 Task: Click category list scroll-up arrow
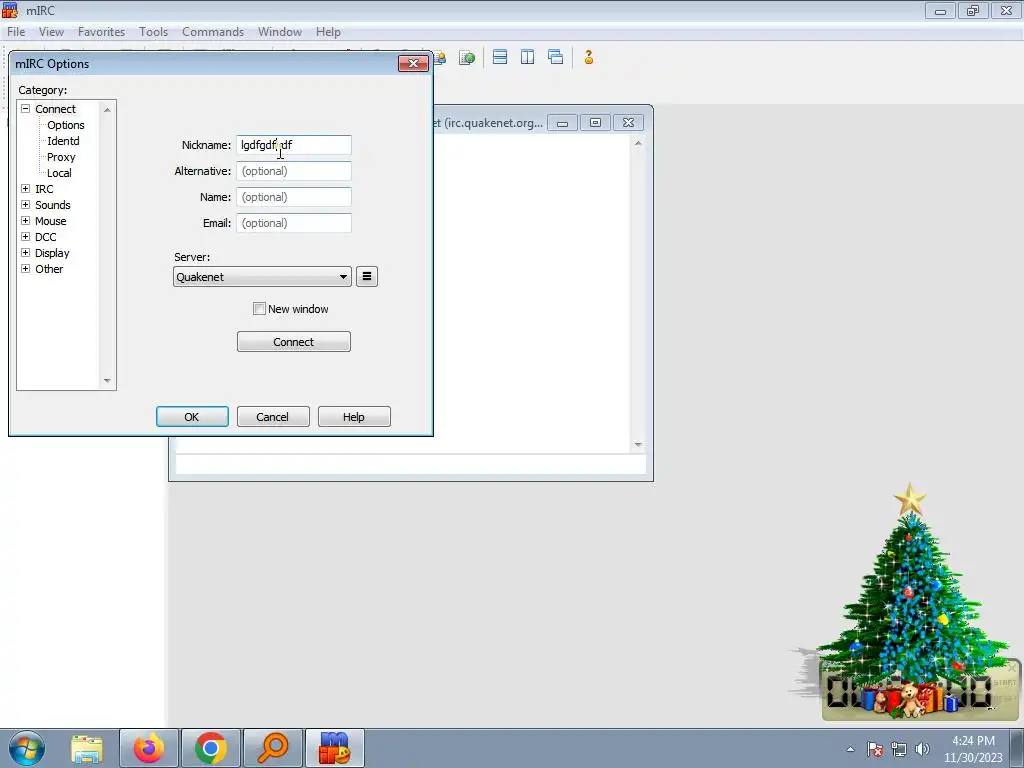107,110
